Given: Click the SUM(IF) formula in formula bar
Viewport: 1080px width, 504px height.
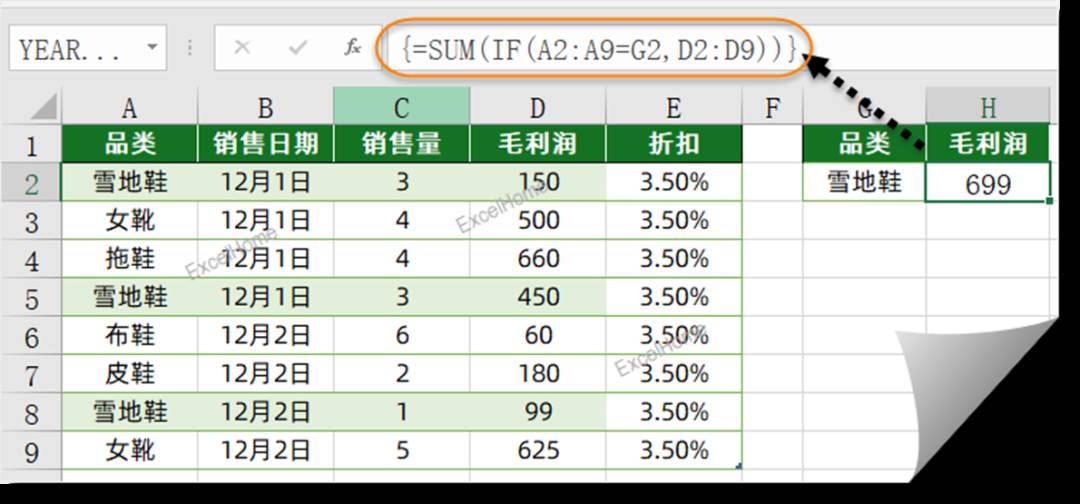Looking at the screenshot, I should coord(599,49).
